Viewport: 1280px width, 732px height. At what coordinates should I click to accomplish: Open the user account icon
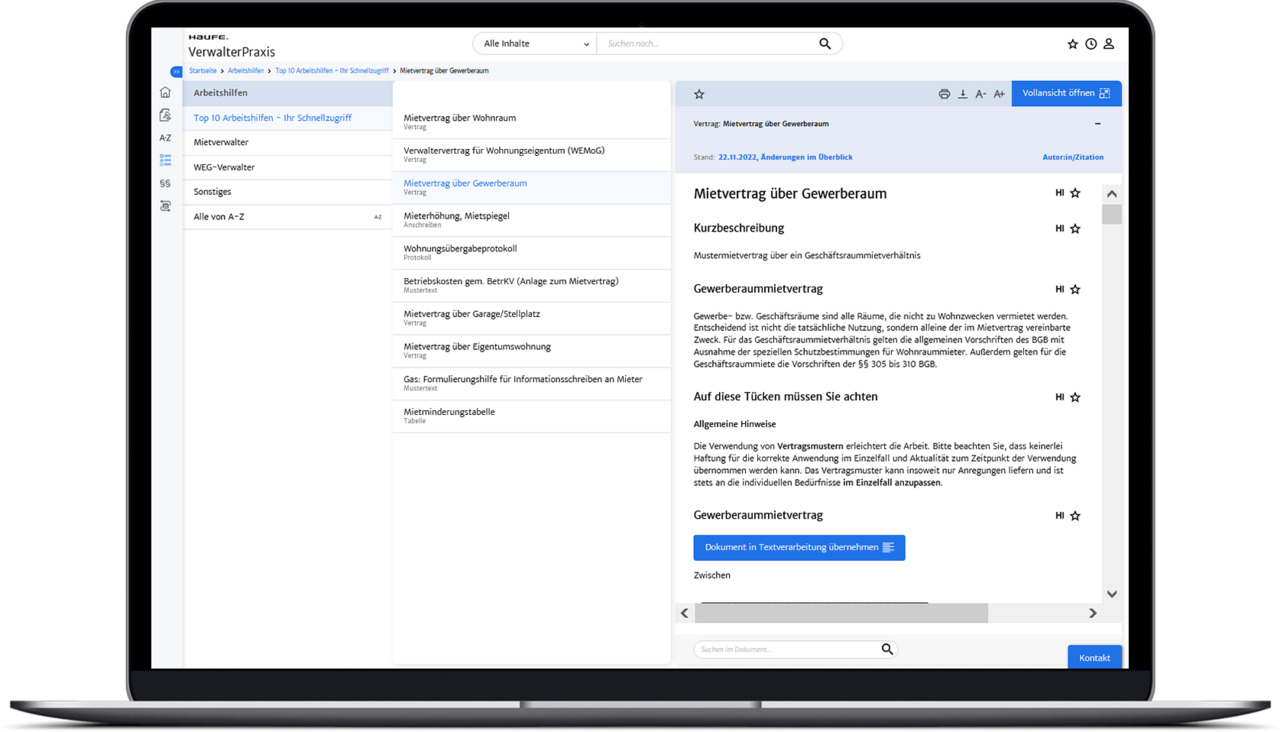(x=1109, y=44)
